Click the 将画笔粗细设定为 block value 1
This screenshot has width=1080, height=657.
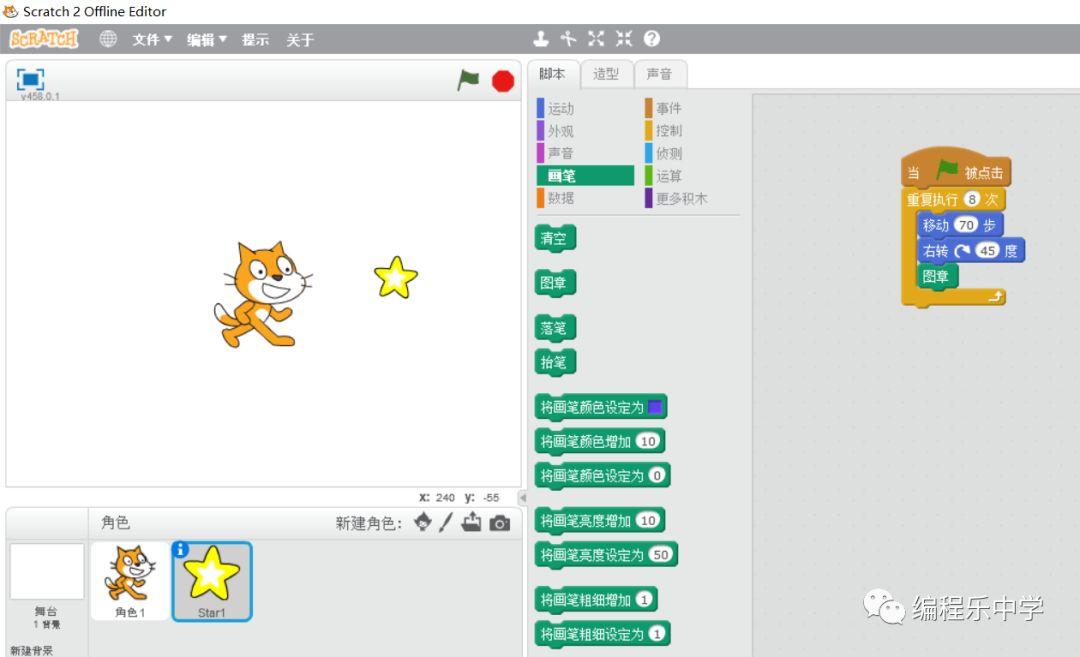657,634
